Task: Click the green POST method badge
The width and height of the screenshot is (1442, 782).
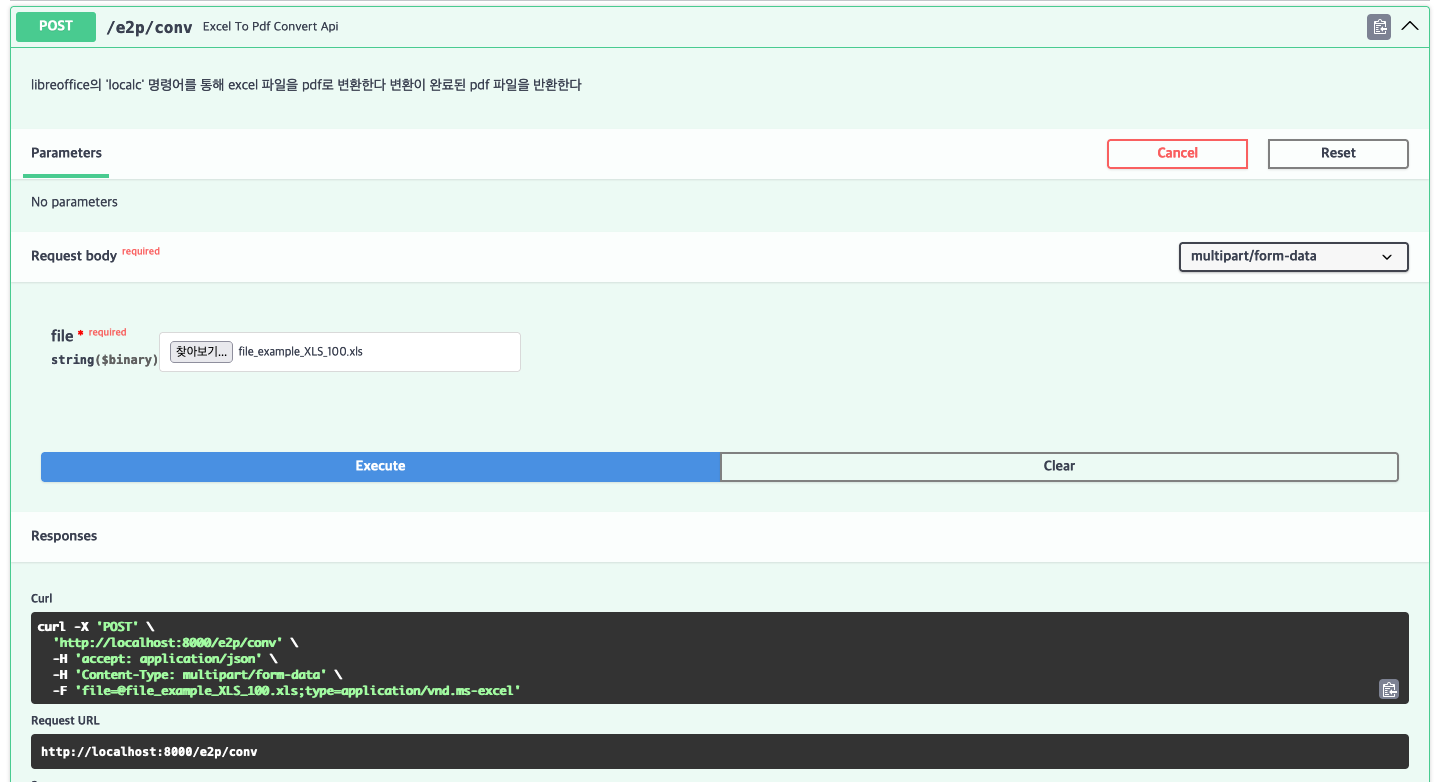Action: (55, 27)
